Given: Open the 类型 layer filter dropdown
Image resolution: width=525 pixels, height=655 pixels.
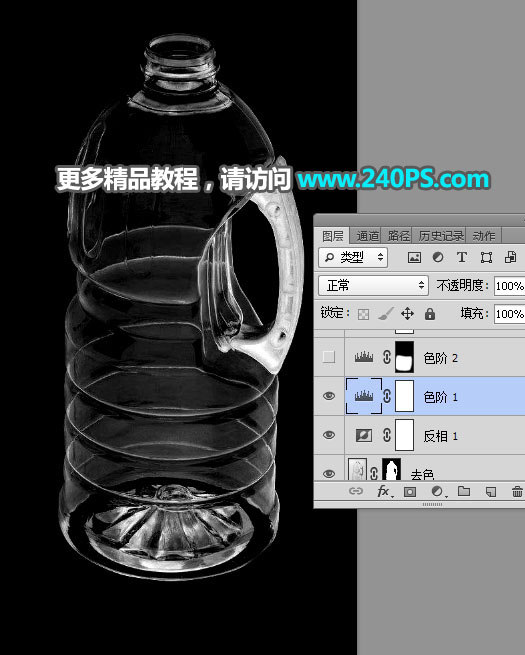Looking at the screenshot, I should pyautogui.click(x=353, y=257).
